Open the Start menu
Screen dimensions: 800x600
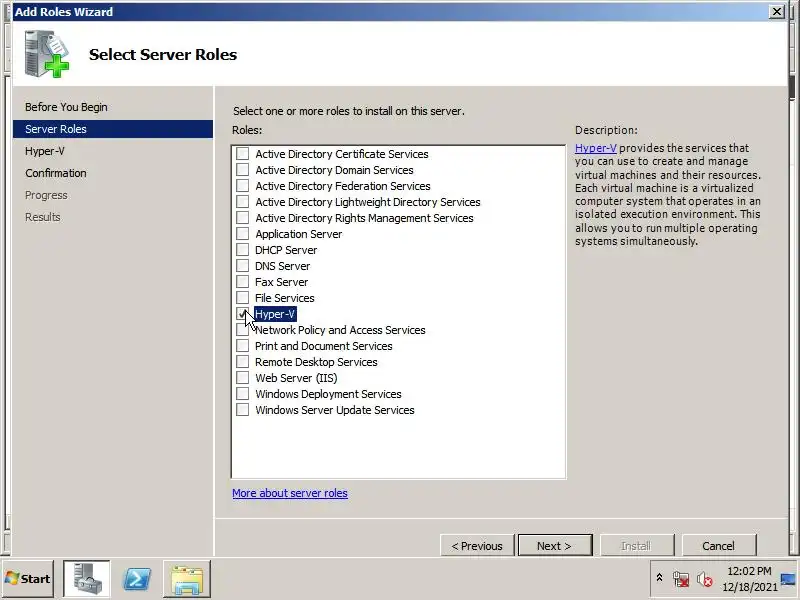coord(28,579)
